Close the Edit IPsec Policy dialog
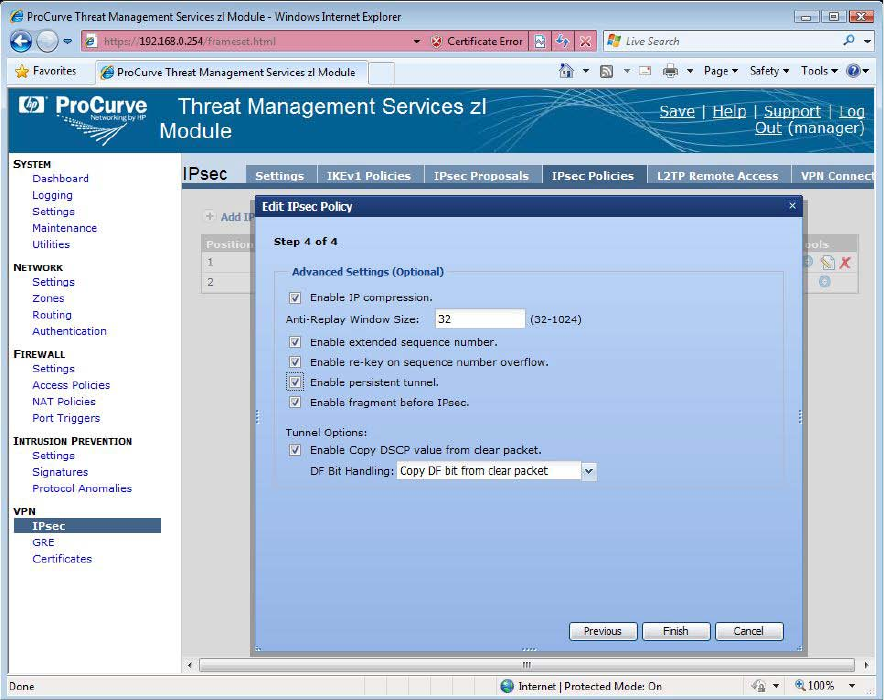Image resolution: width=884 pixels, height=700 pixels. click(792, 206)
